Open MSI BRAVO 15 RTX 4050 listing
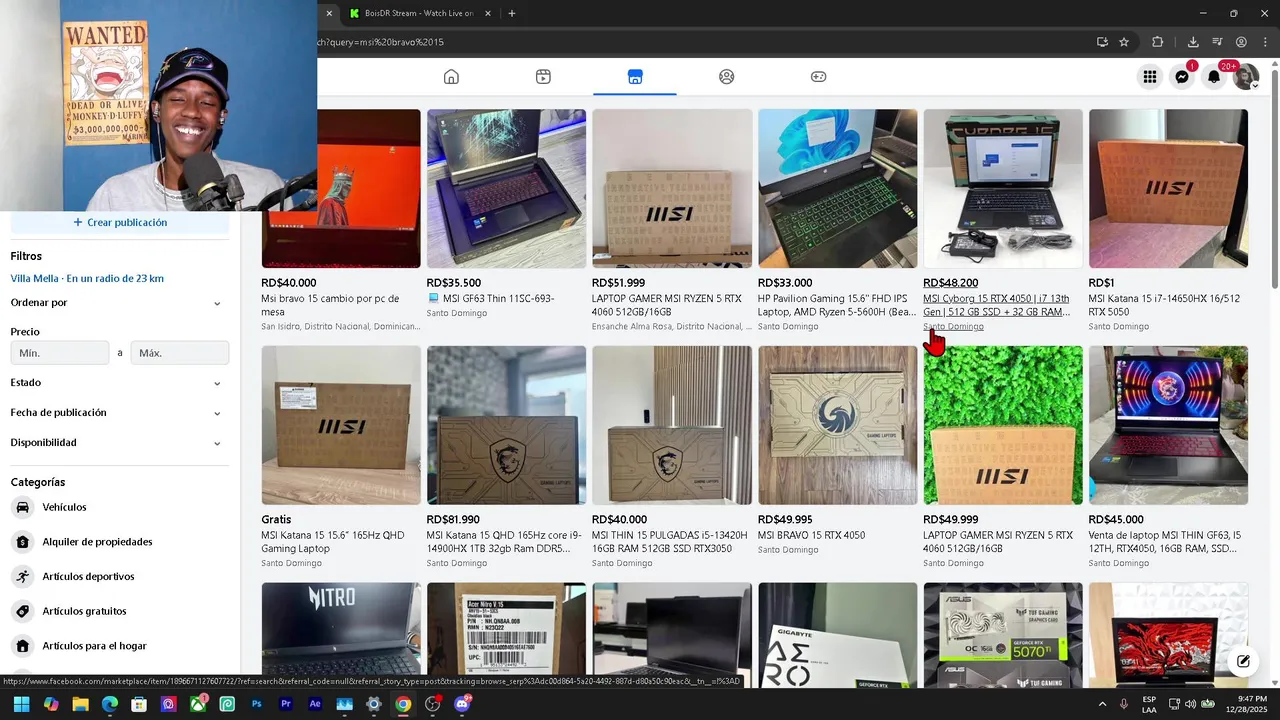The width and height of the screenshot is (1280, 720). pos(837,450)
